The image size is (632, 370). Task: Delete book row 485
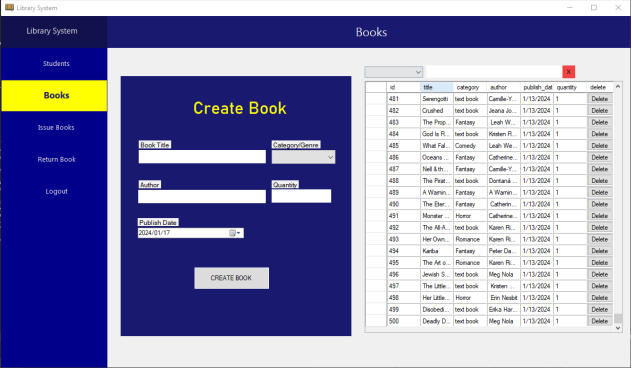coord(599,146)
